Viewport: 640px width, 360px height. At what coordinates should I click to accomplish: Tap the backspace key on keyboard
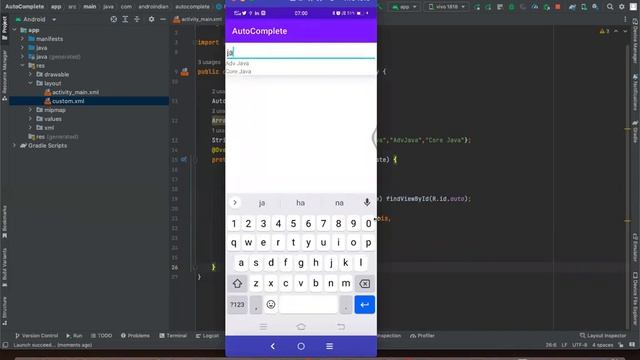click(x=364, y=283)
